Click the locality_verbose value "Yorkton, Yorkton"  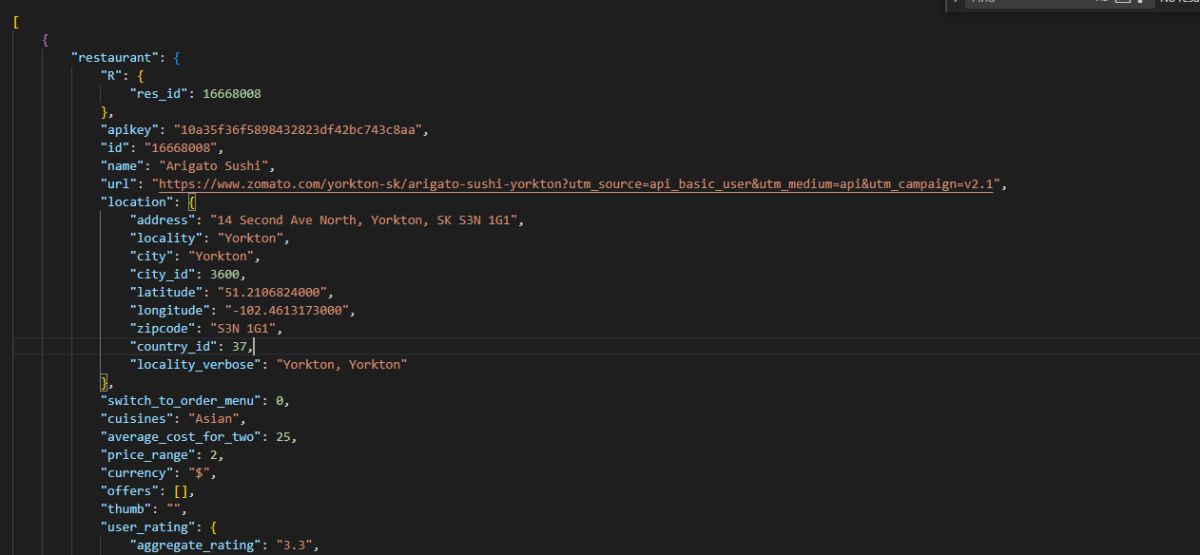[341, 364]
